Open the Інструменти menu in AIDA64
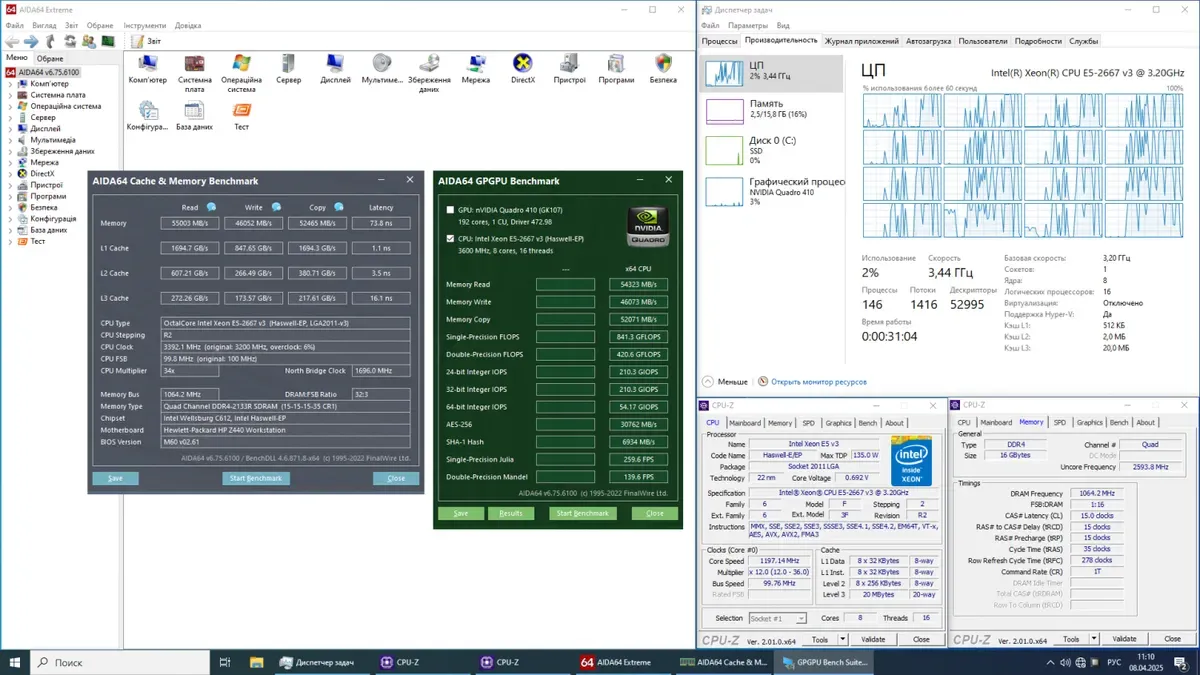The height and width of the screenshot is (675, 1200). 145,25
